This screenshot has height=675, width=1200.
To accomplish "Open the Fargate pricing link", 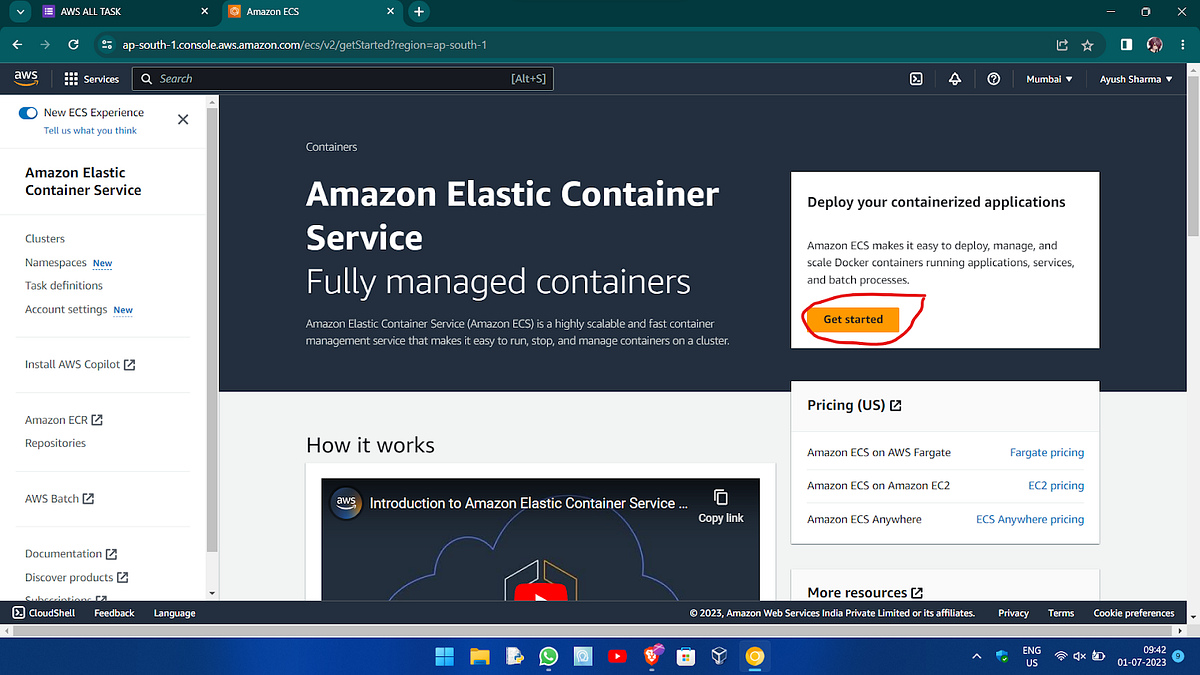I will [1046, 452].
